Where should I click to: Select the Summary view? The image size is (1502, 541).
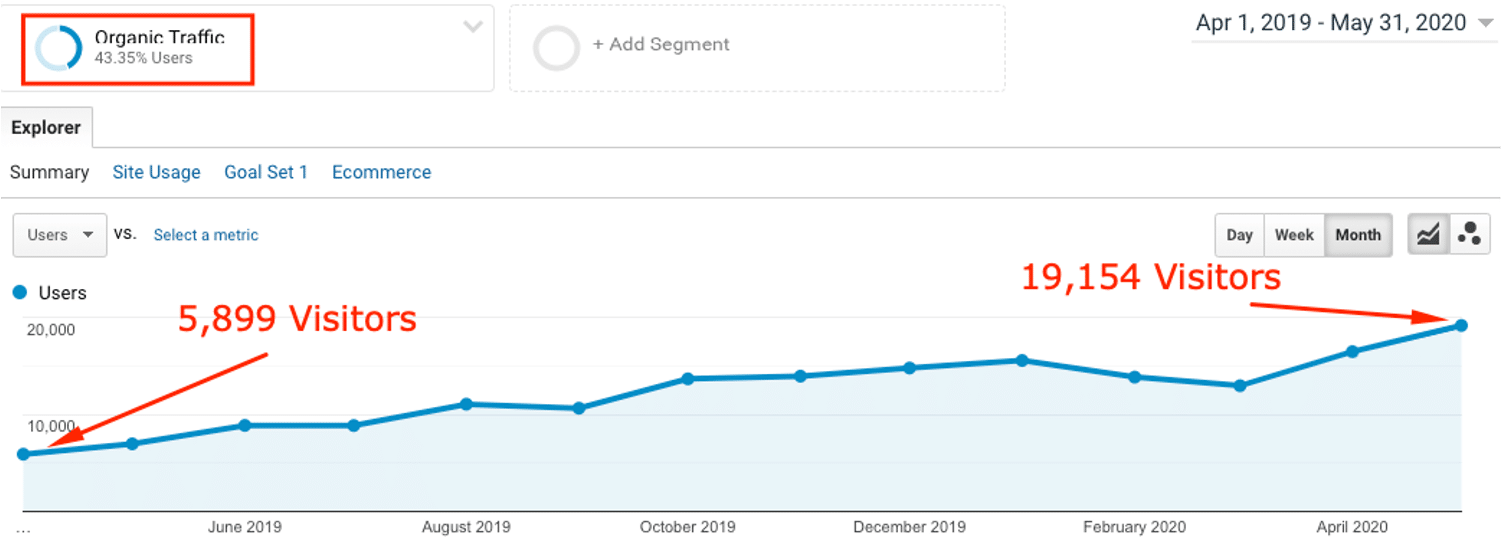coord(49,172)
